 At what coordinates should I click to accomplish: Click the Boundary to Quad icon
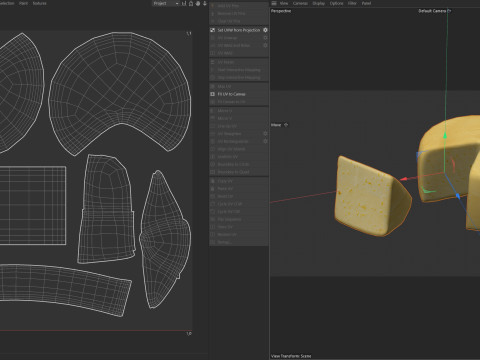click(x=212, y=172)
